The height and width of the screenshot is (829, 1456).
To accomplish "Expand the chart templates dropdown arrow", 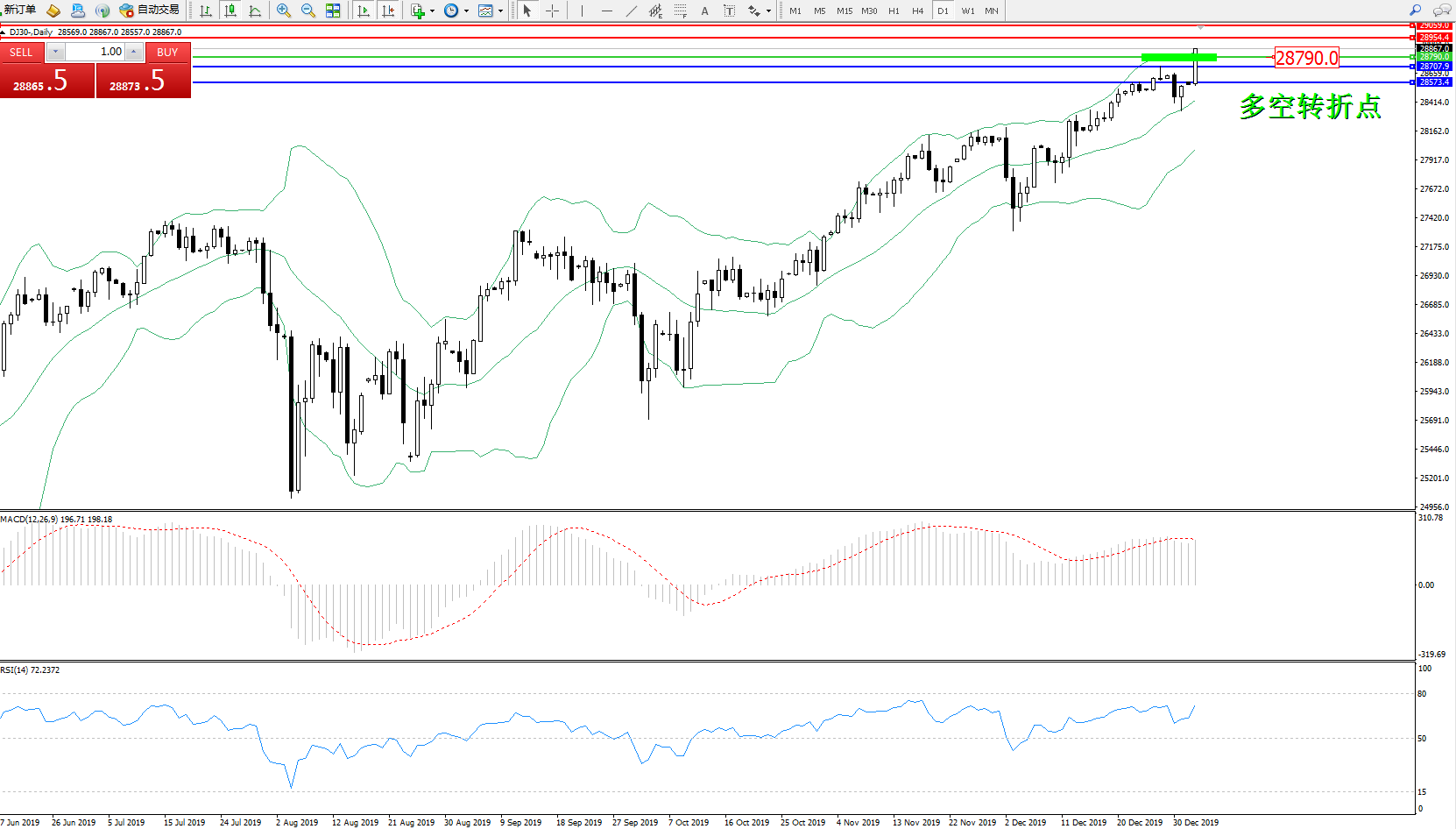I will point(500,11).
